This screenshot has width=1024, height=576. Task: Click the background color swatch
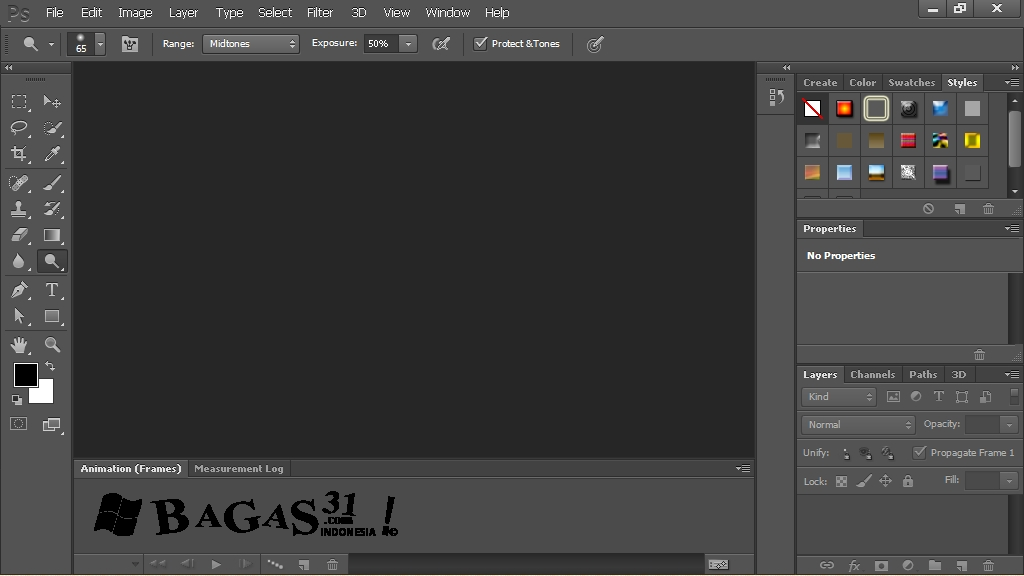click(x=44, y=394)
